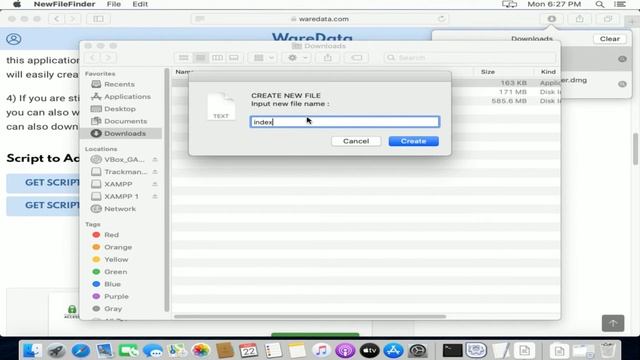Sort Finder list by Kind column
The image size is (640, 360).
[548, 72]
